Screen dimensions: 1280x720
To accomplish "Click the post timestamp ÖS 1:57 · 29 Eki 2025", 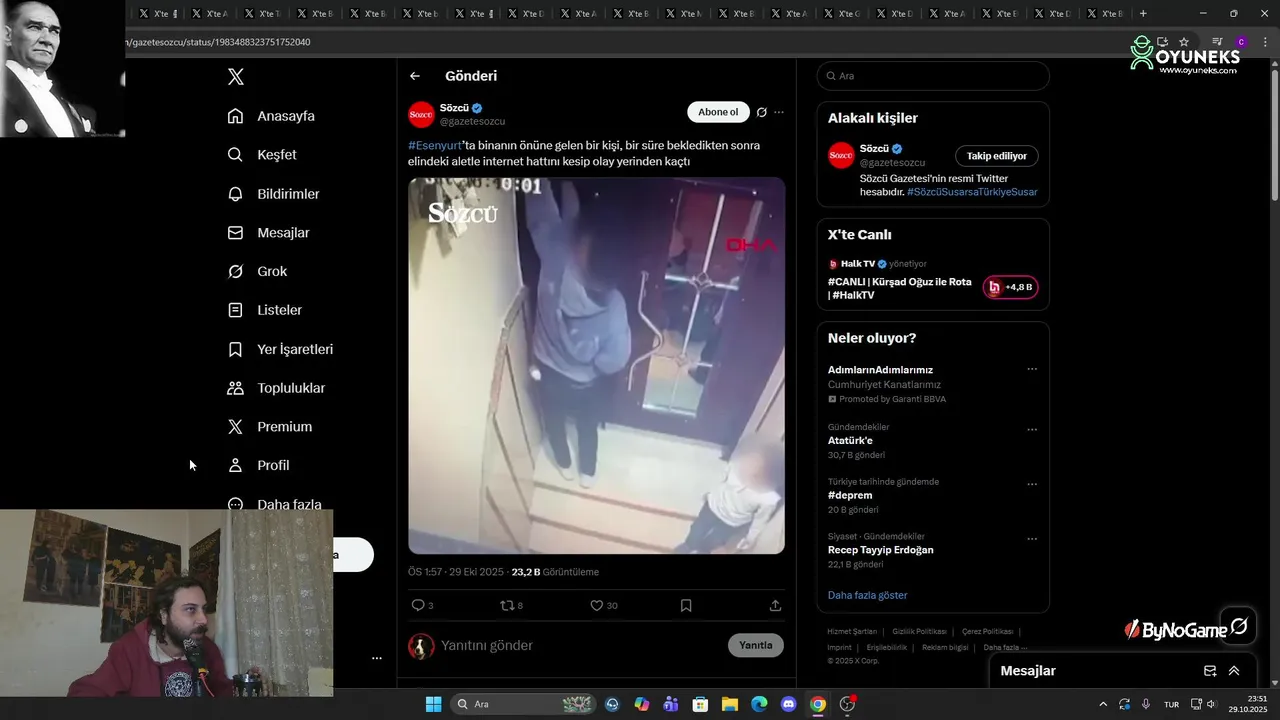I will pyautogui.click(x=456, y=572).
